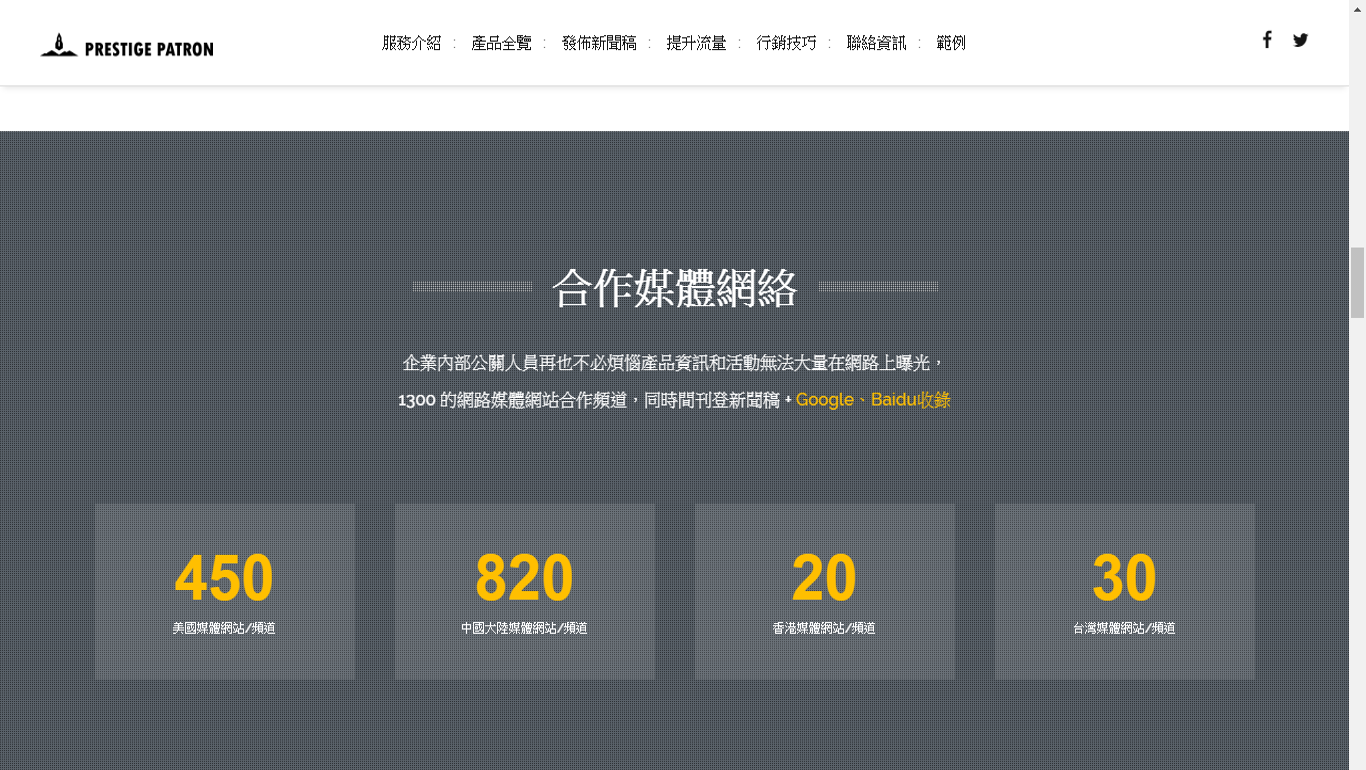Image resolution: width=1366 pixels, height=770 pixels.
Task: Click the Prestige Patron logo
Action: 127,46
